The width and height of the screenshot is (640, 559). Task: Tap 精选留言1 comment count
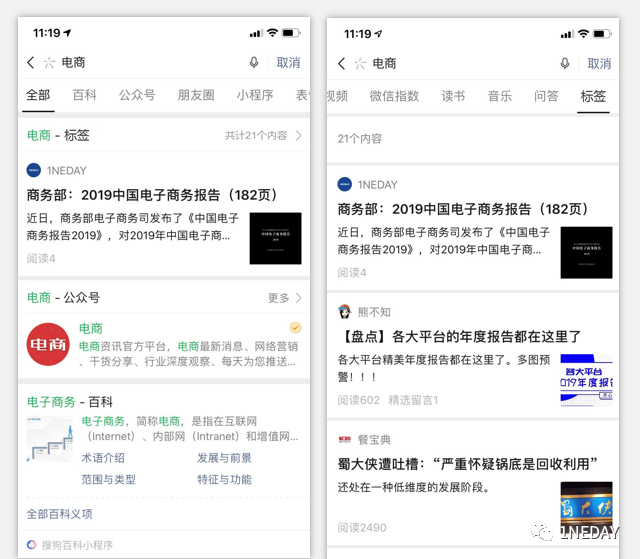pyautogui.click(x=413, y=400)
